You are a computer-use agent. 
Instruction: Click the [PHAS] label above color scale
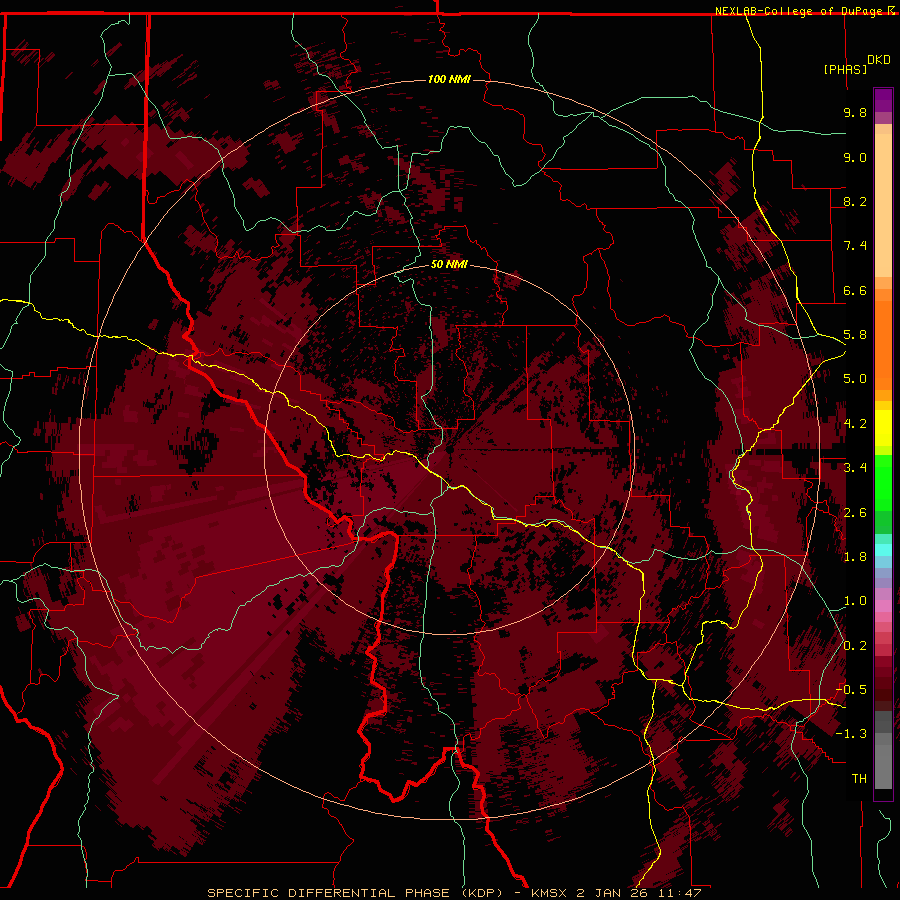click(x=845, y=69)
